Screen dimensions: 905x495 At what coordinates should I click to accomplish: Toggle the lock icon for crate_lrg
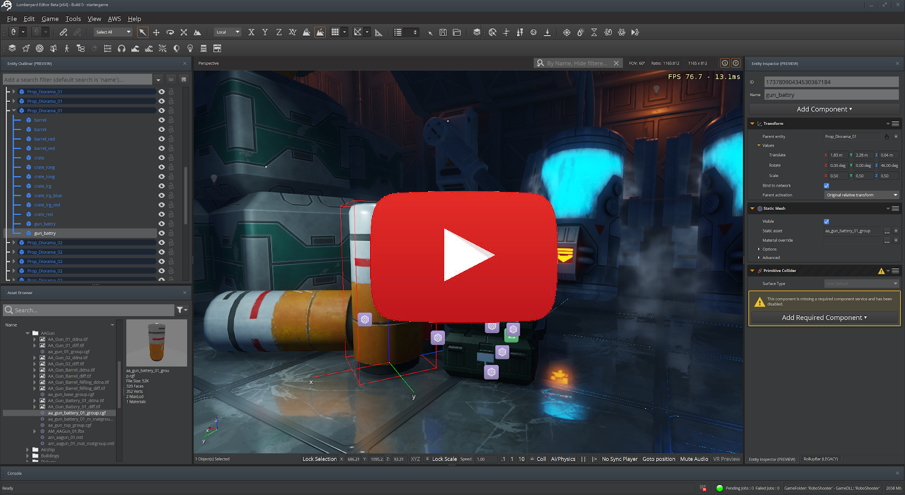click(171, 186)
